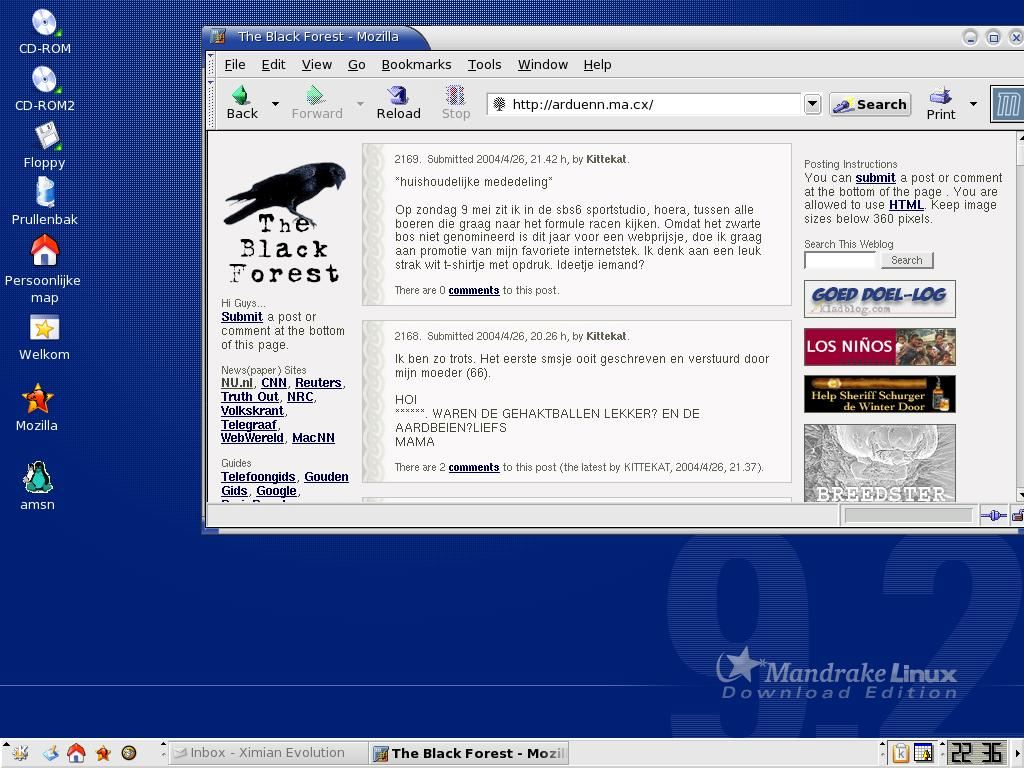The width and height of the screenshot is (1024, 768).
Task: Print the page using Print icon
Action: 940,103
